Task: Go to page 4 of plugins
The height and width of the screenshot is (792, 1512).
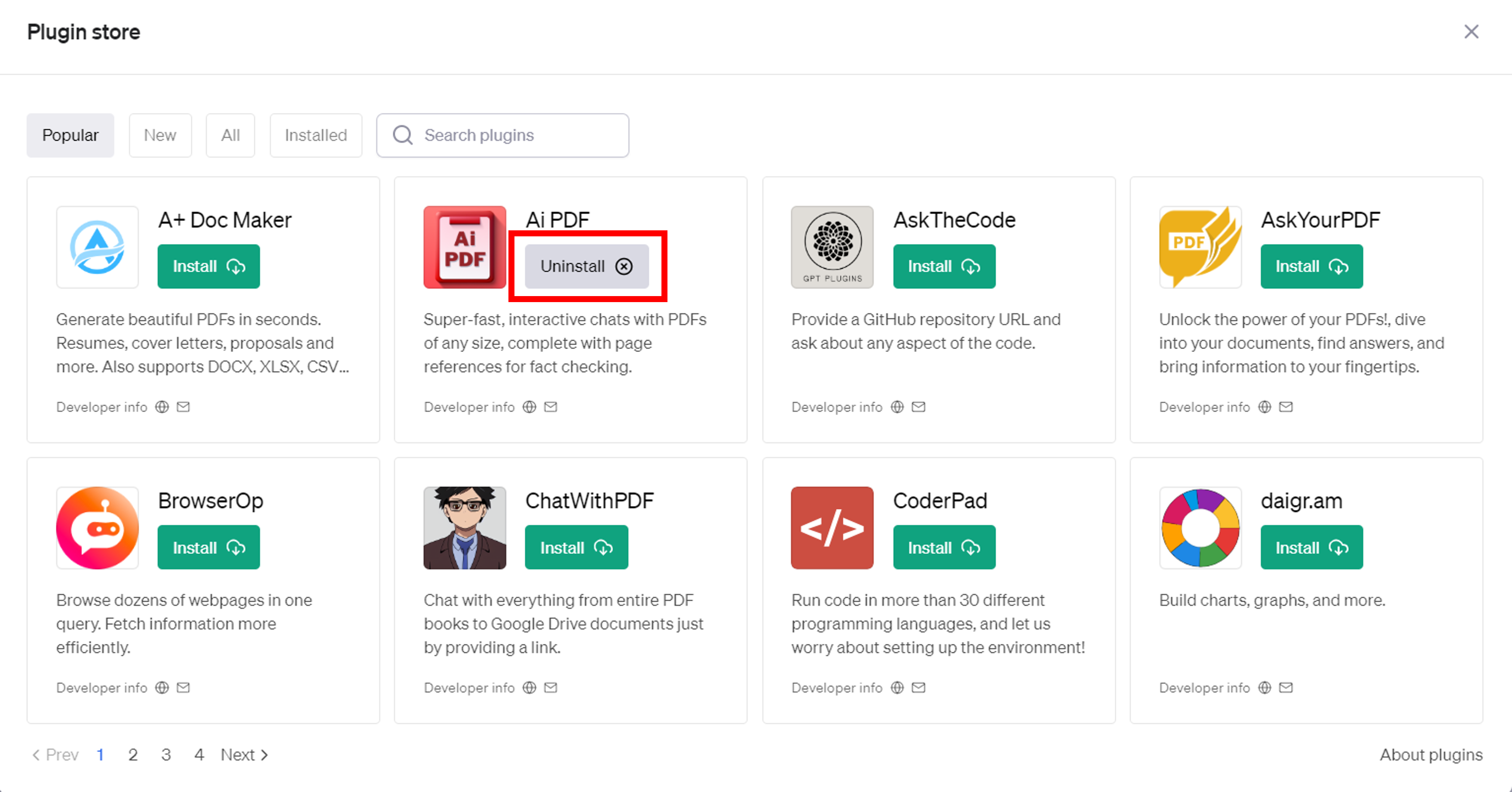Action: [x=199, y=755]
